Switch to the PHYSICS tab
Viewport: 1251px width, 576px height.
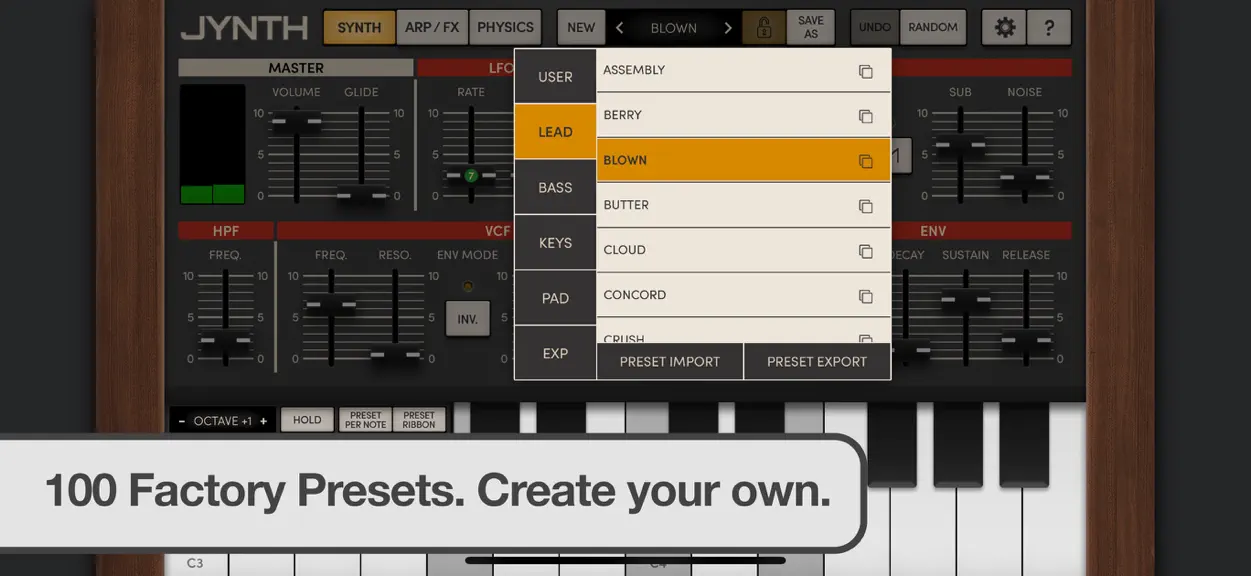[505, 27]
